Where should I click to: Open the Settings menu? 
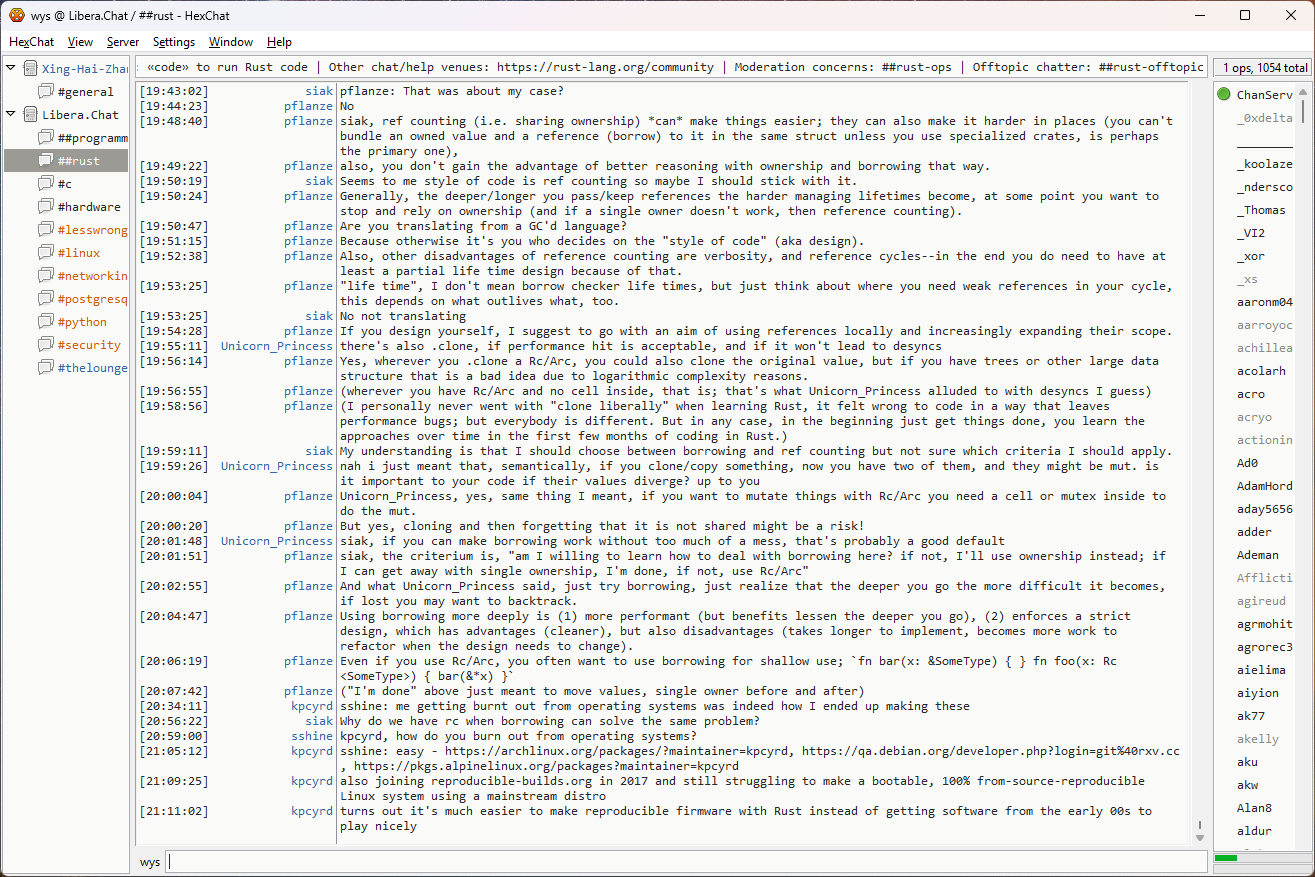tap(174, 42)
